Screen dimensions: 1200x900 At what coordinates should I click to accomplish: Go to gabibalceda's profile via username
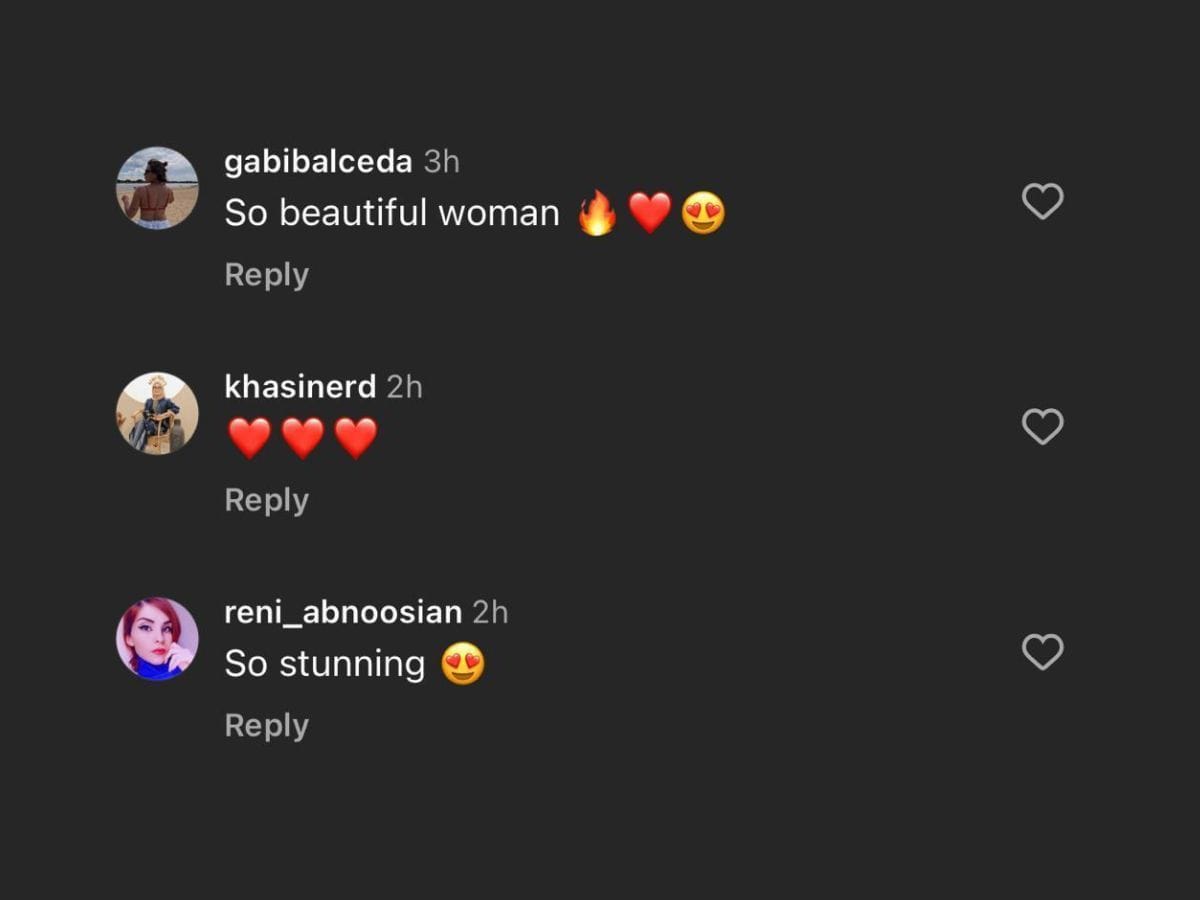pyautogui.click(x=318, y=162)
